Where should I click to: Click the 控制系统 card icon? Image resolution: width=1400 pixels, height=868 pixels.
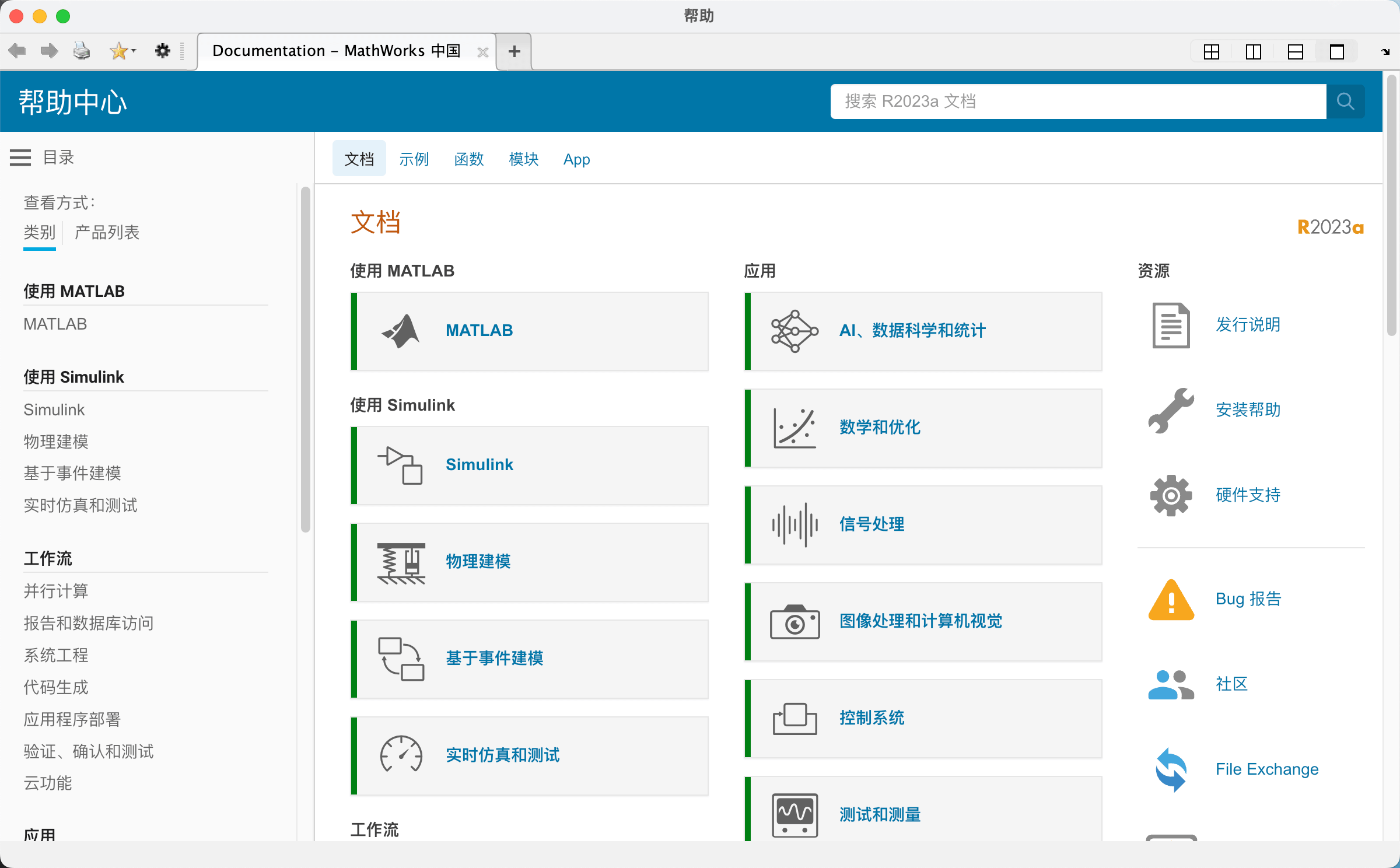pyautogui.click(x=794, y=719)
